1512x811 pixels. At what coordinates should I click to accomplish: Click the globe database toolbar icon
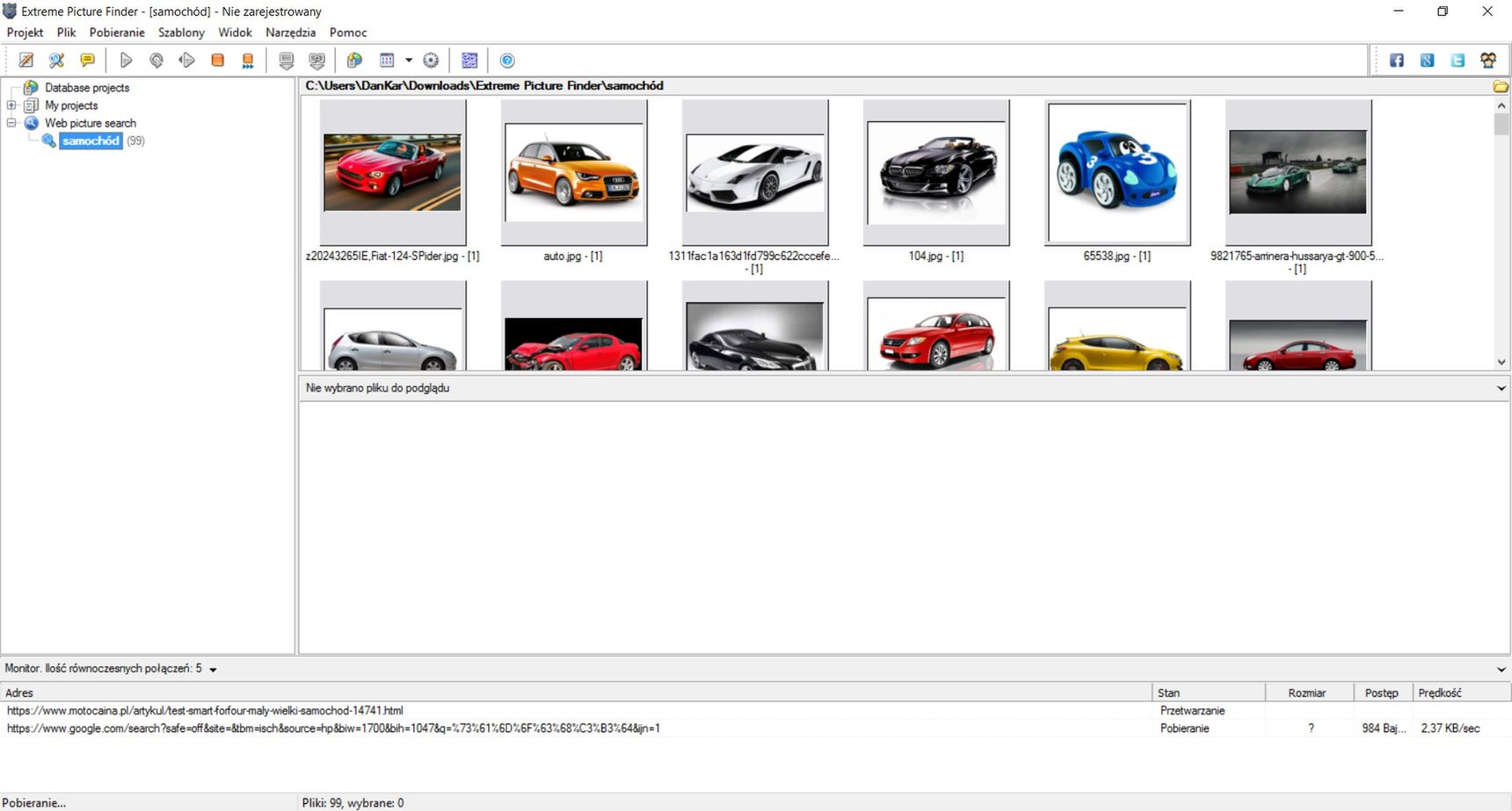tap(355, 61)
